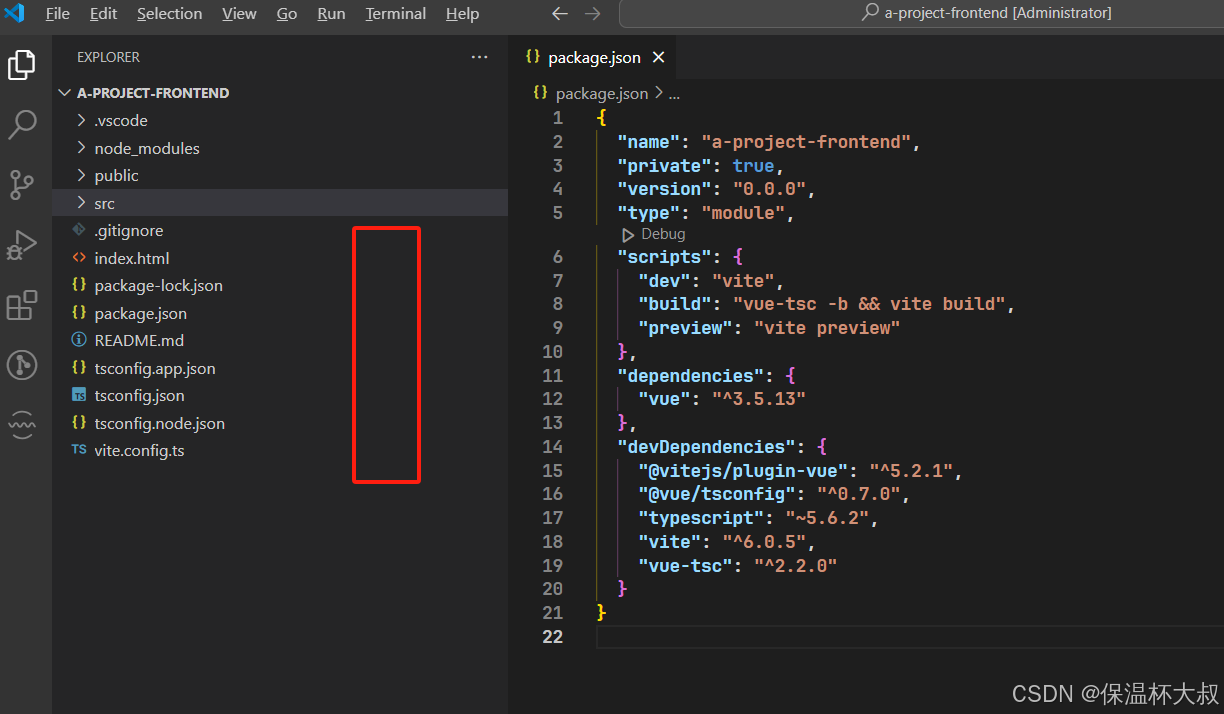1224x714 pixels.
Task: Open the Extensions view icon
Action: 22,305
